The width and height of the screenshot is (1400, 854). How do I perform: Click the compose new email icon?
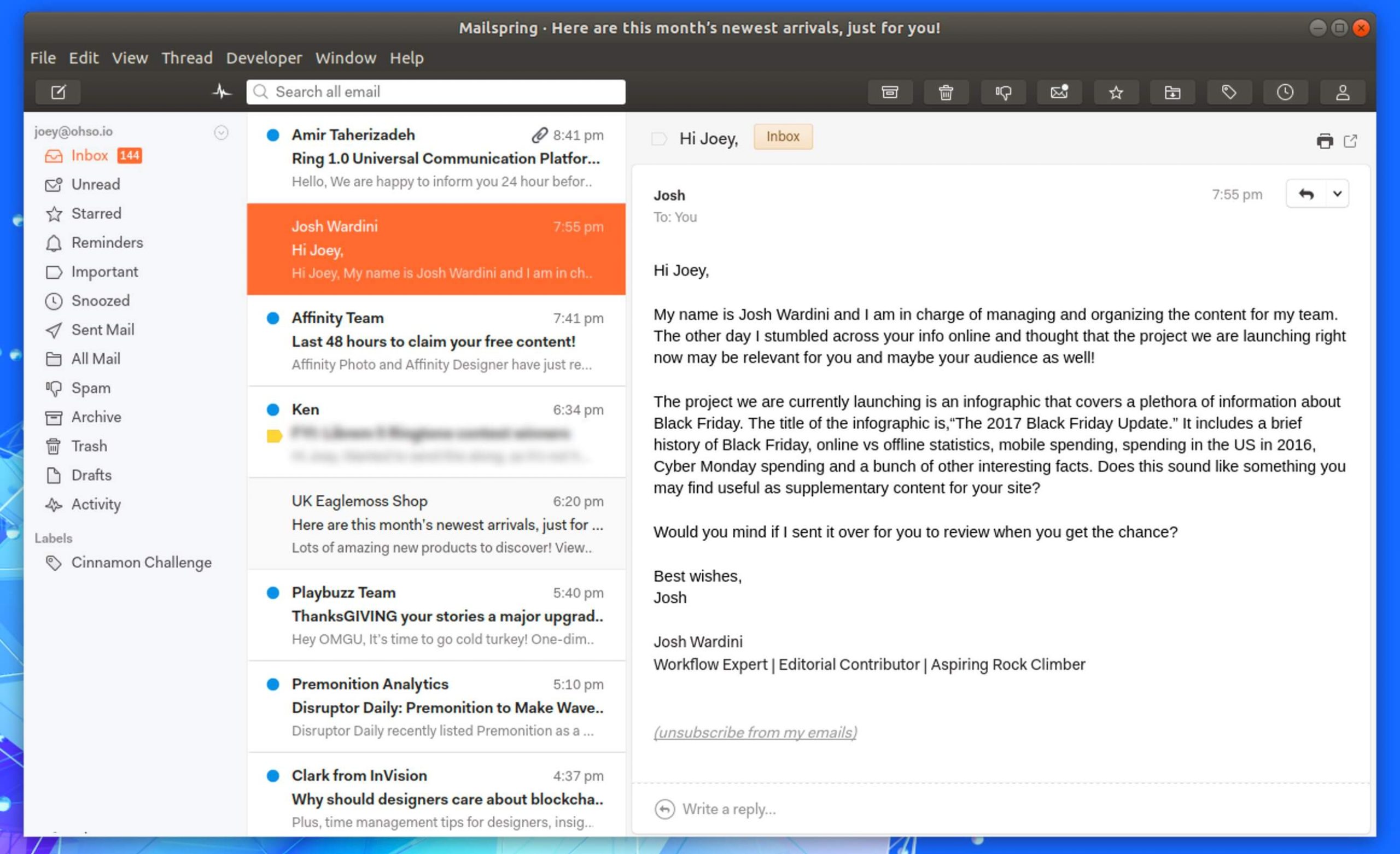(58, 91)
